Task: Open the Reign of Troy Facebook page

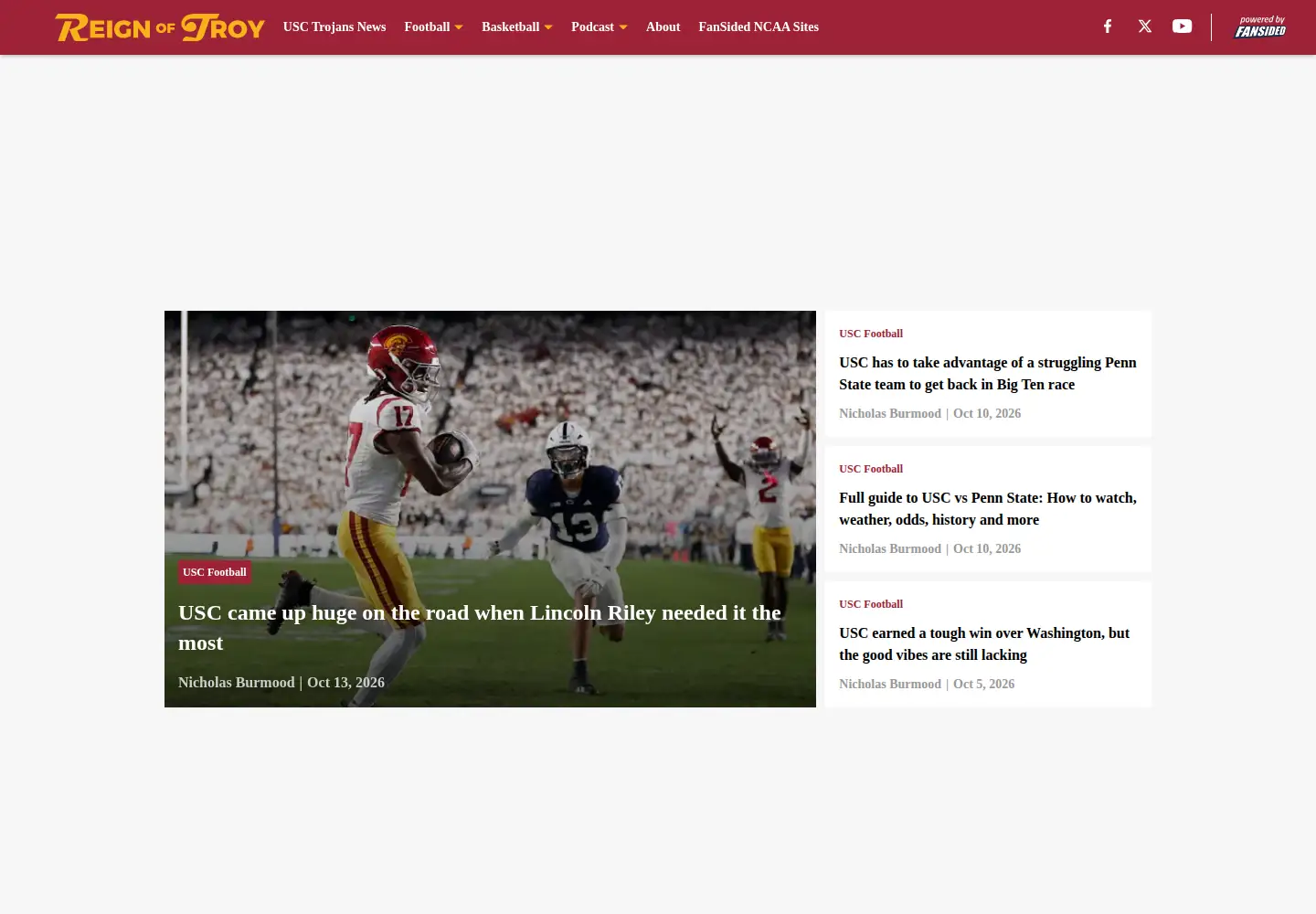Action: [x=1108, y=27]
